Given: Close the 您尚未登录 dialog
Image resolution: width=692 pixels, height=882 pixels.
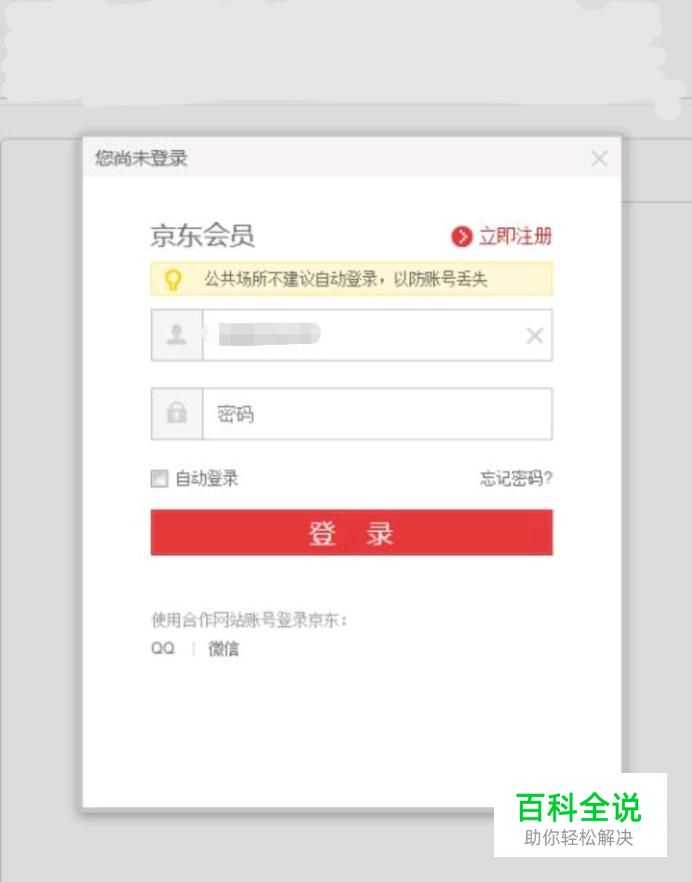Looking at the screenshot, I should click(x=599, y=159).
